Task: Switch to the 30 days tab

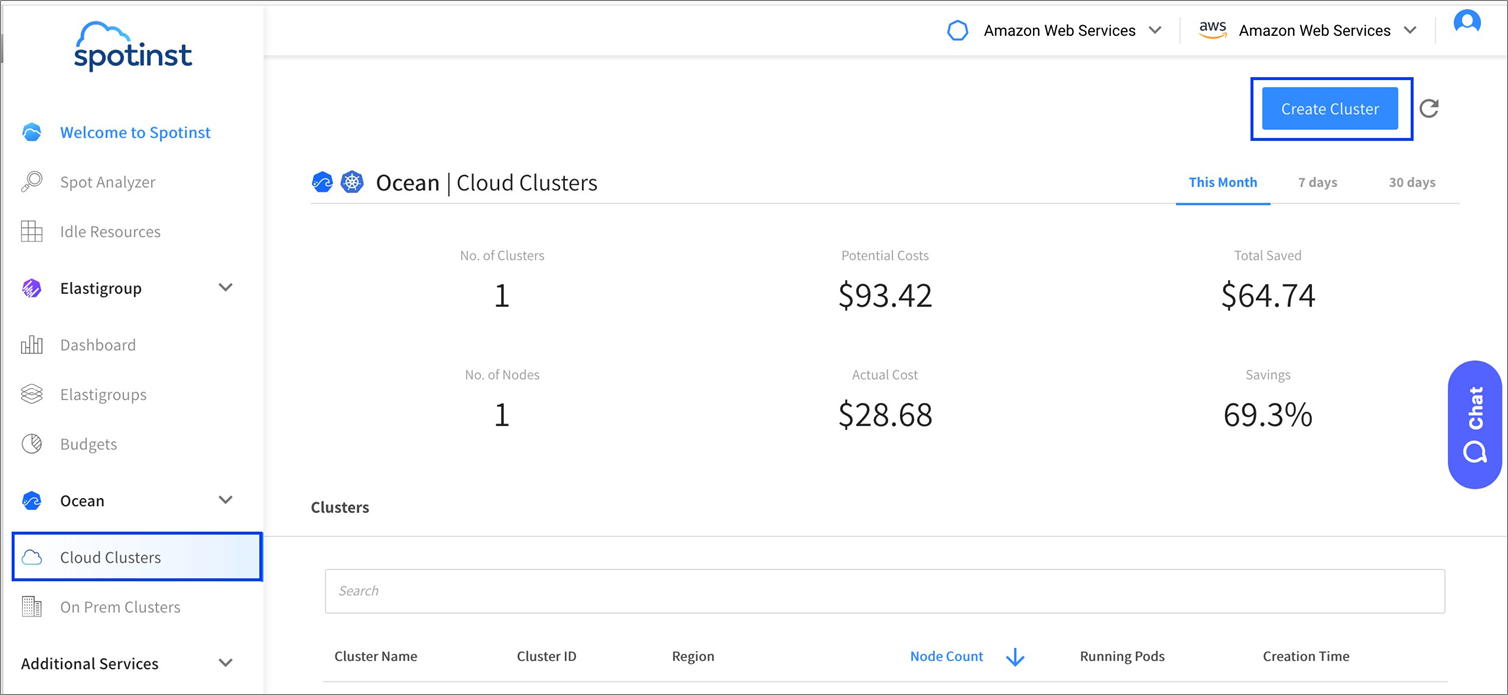Action: point(1411,182)
